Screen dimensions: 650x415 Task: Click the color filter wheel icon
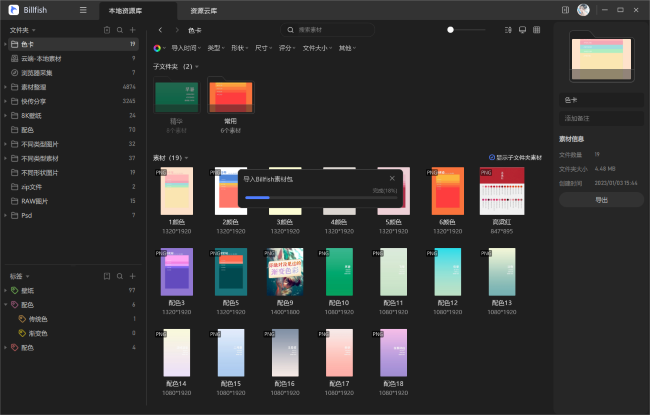(158, 48)
